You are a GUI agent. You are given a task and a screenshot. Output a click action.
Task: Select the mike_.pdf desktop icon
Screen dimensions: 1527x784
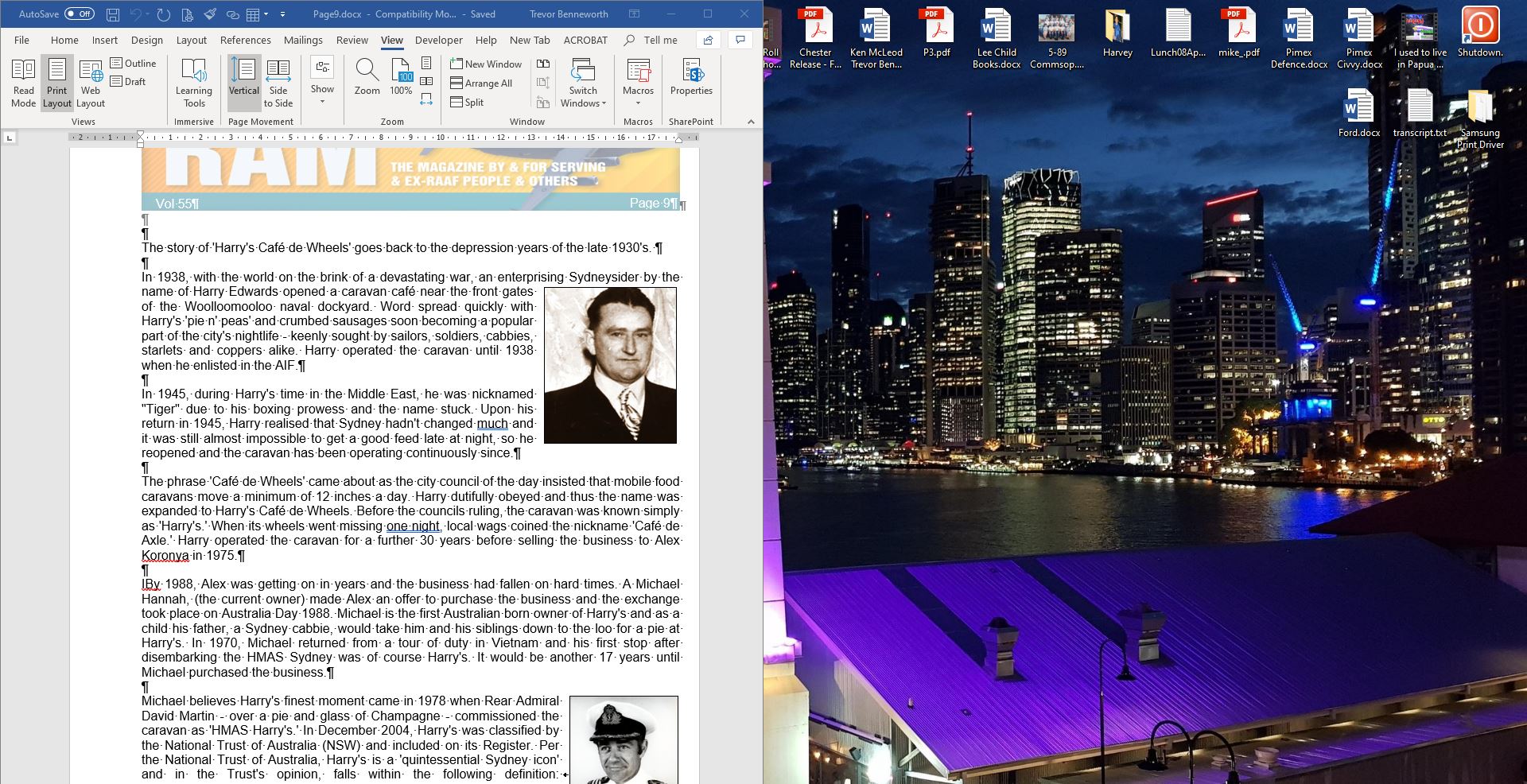(1239, 32)
